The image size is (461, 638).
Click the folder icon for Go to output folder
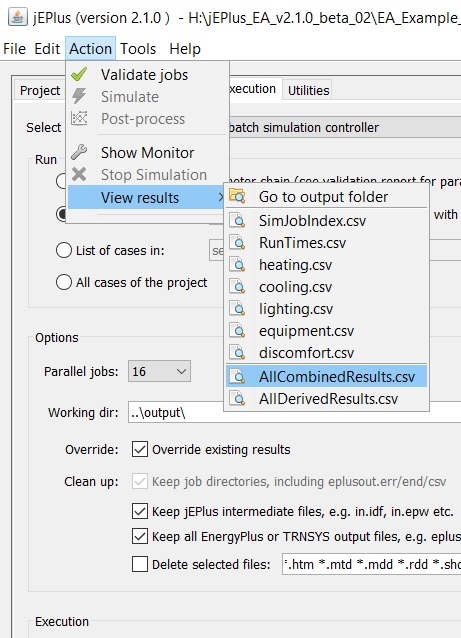[x=237, y=196]
